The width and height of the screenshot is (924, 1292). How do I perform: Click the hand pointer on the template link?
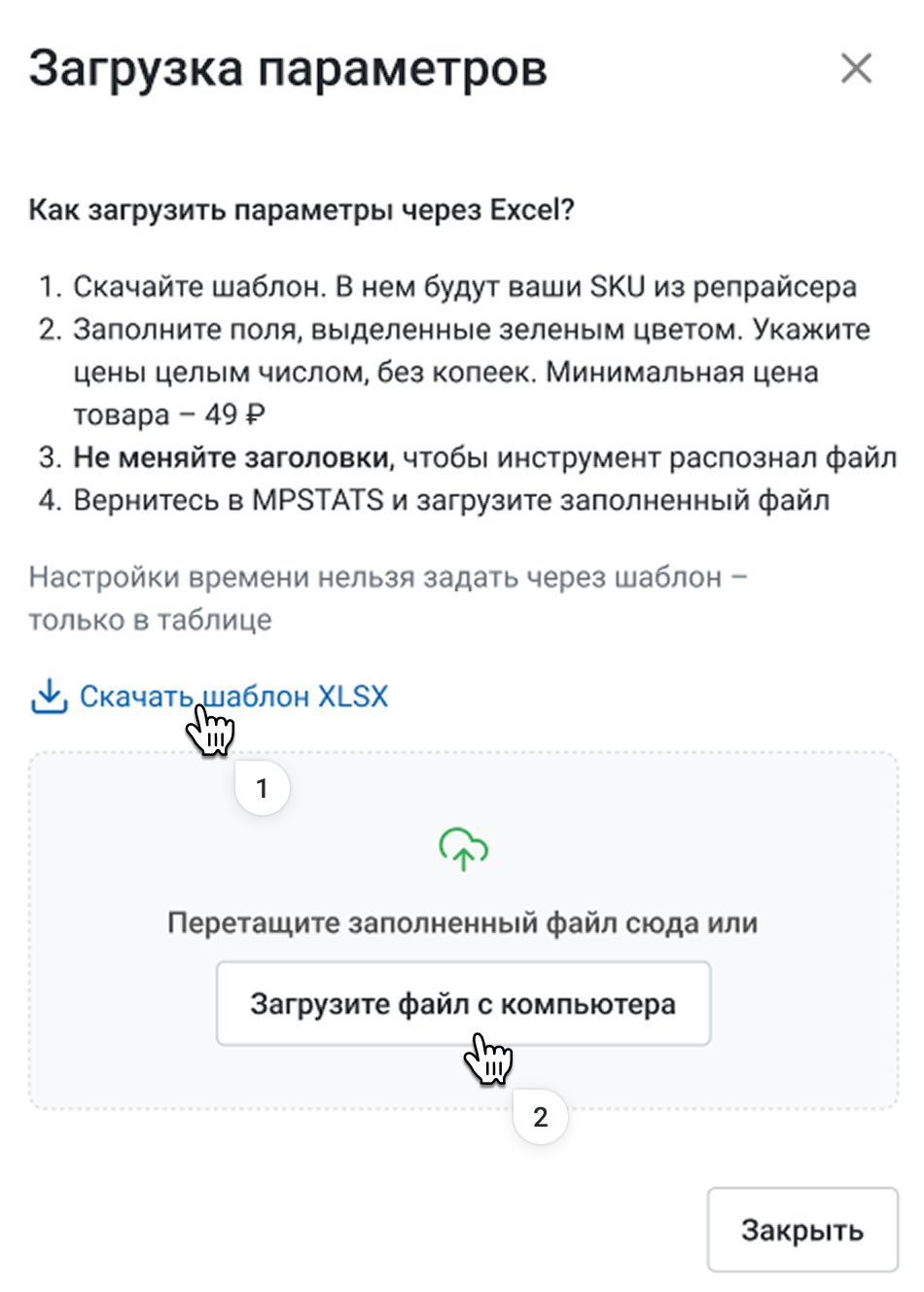coord(209,730)
